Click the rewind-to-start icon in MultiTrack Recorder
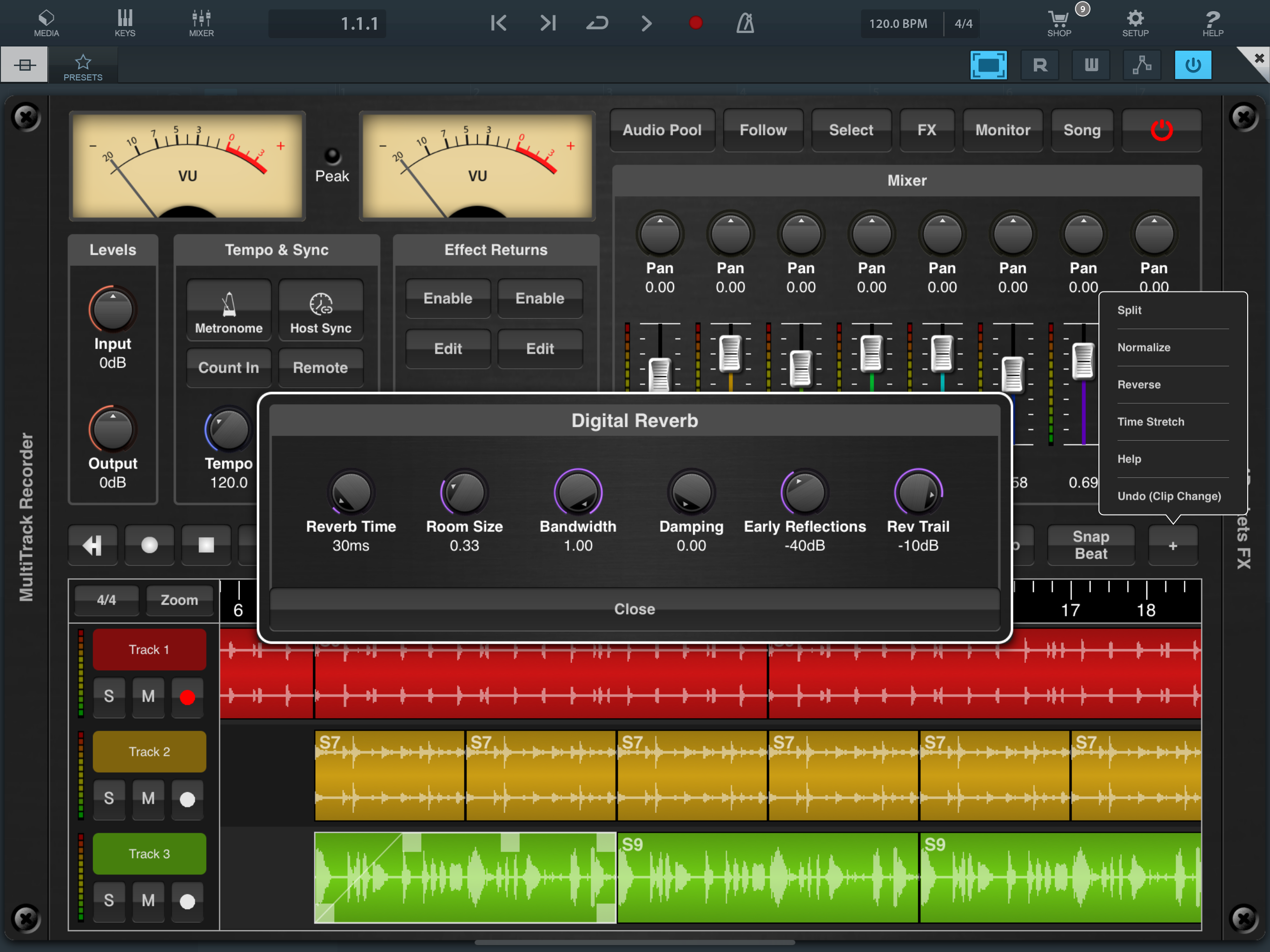1270x952 pixels. [x=93, y=545]
